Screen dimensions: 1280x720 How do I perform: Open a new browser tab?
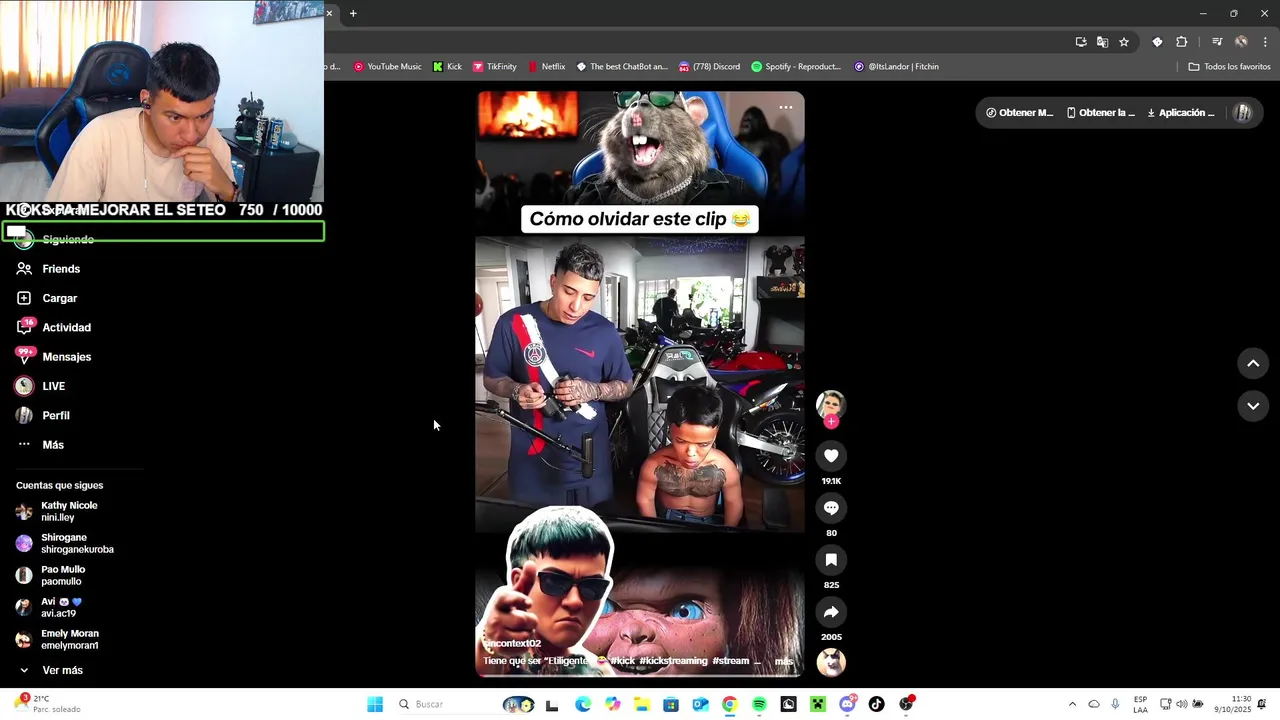click(x=353, y=13)
